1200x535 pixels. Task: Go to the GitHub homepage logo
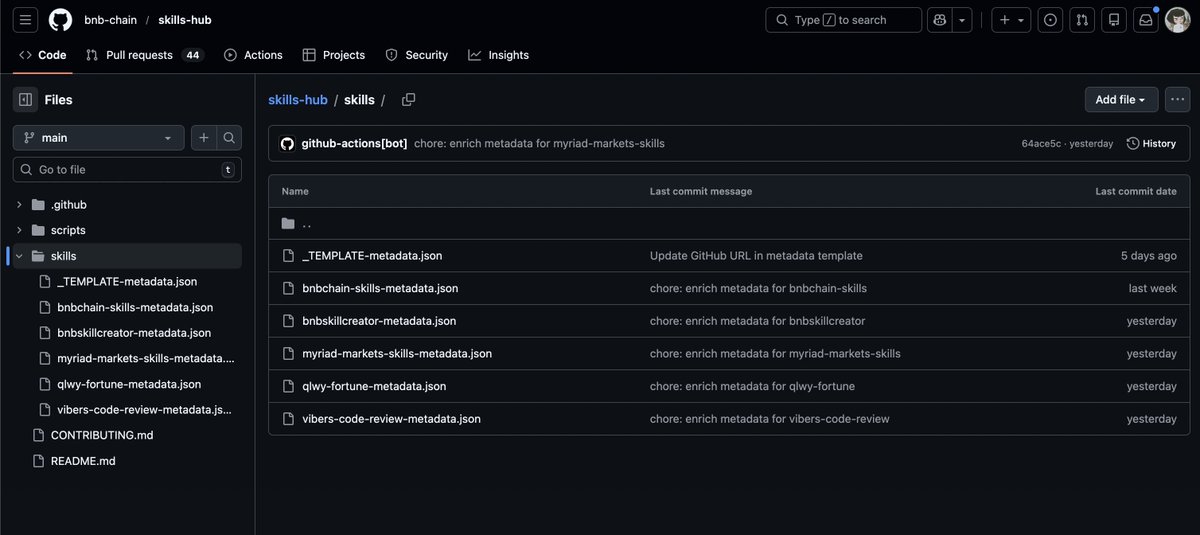pyautogui.click(x=60, y=20)
